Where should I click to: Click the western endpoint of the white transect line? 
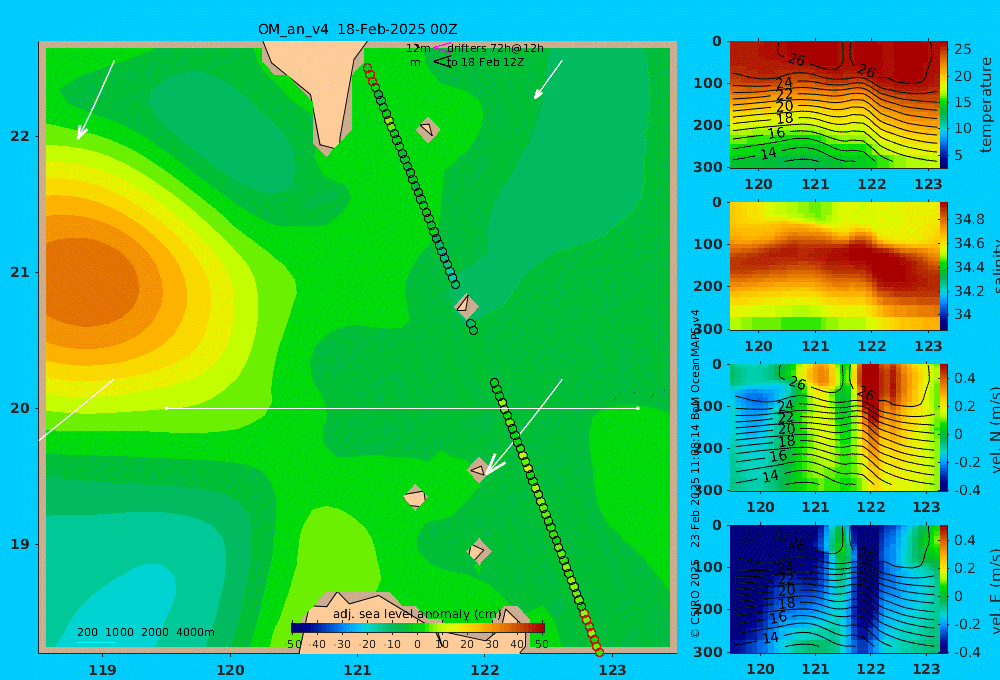pos(166,408)
